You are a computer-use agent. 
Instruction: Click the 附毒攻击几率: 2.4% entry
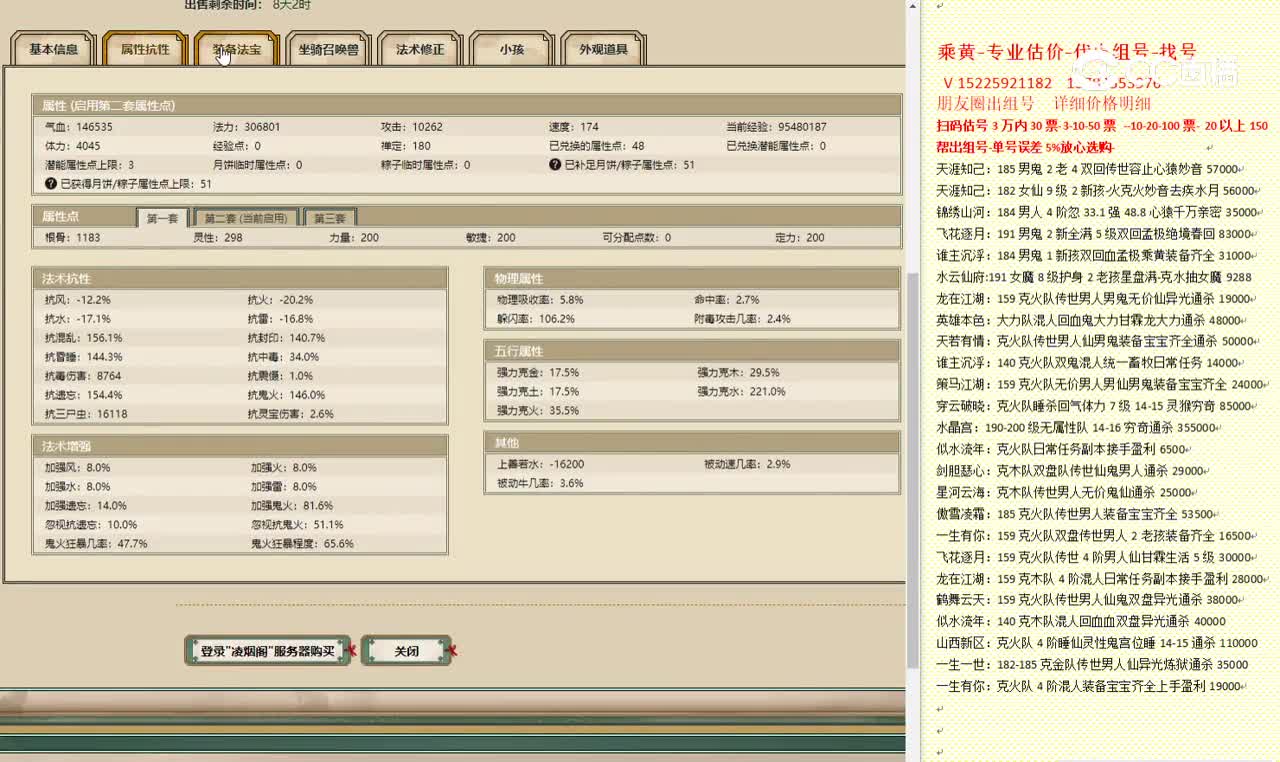[x=742, y=319]
